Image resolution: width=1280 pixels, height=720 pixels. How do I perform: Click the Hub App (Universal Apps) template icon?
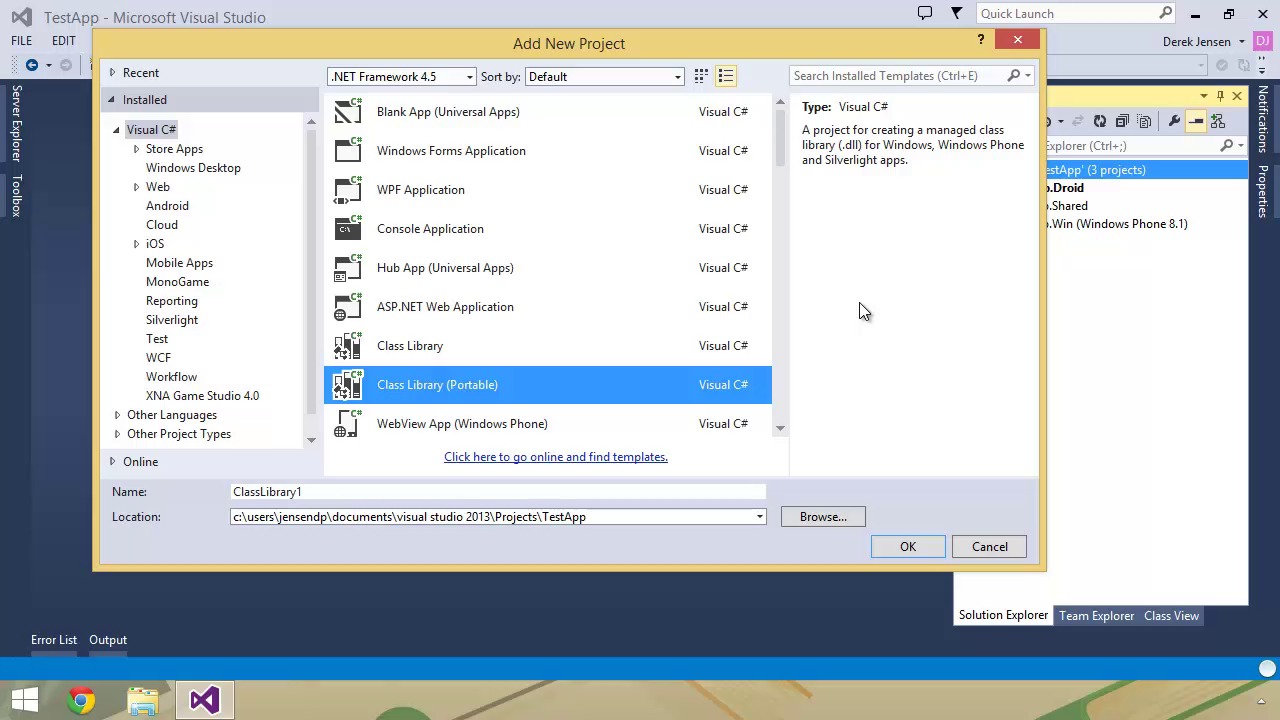pyautogui.click(x=347, y=267)
